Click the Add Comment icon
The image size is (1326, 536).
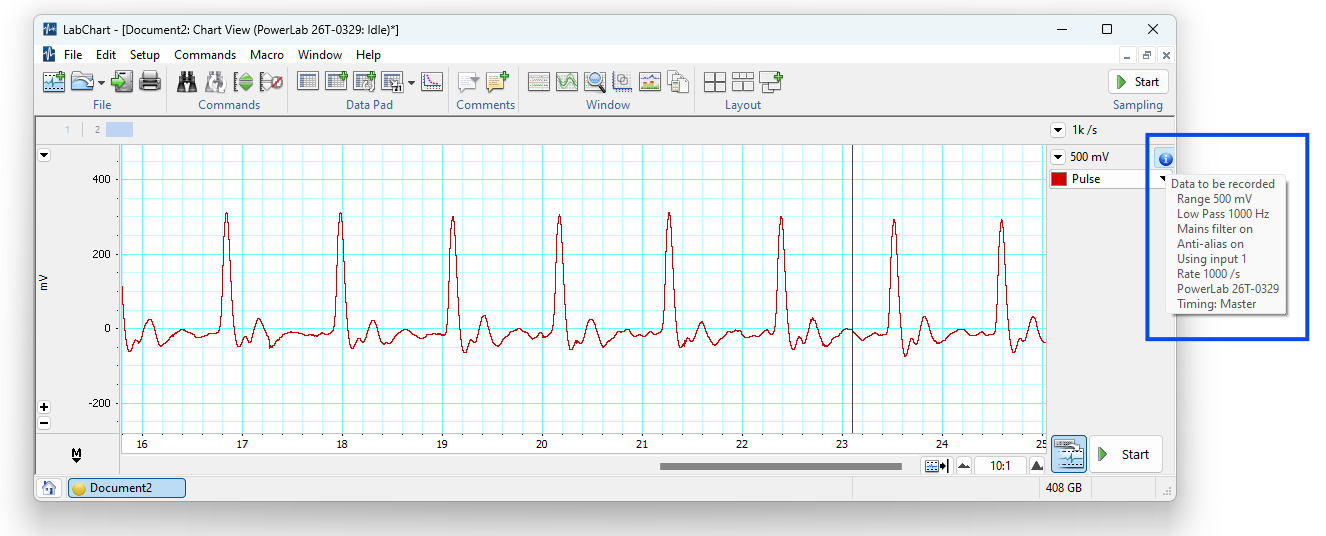pyautogui.click(x=497, y=82)
